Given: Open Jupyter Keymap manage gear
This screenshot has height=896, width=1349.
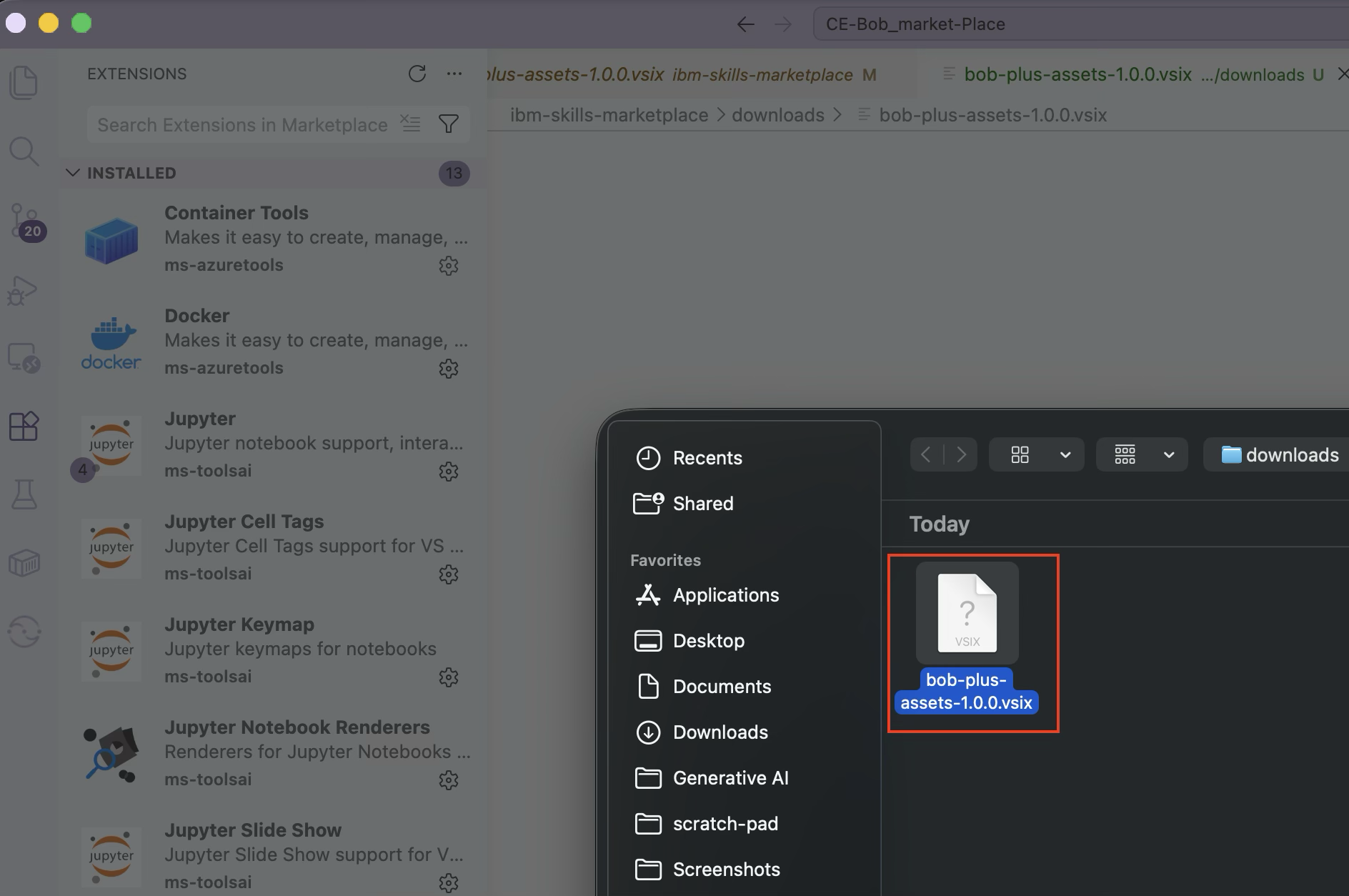Looking at the screenshot, I should pyautogui.click(x=448, y=677).
